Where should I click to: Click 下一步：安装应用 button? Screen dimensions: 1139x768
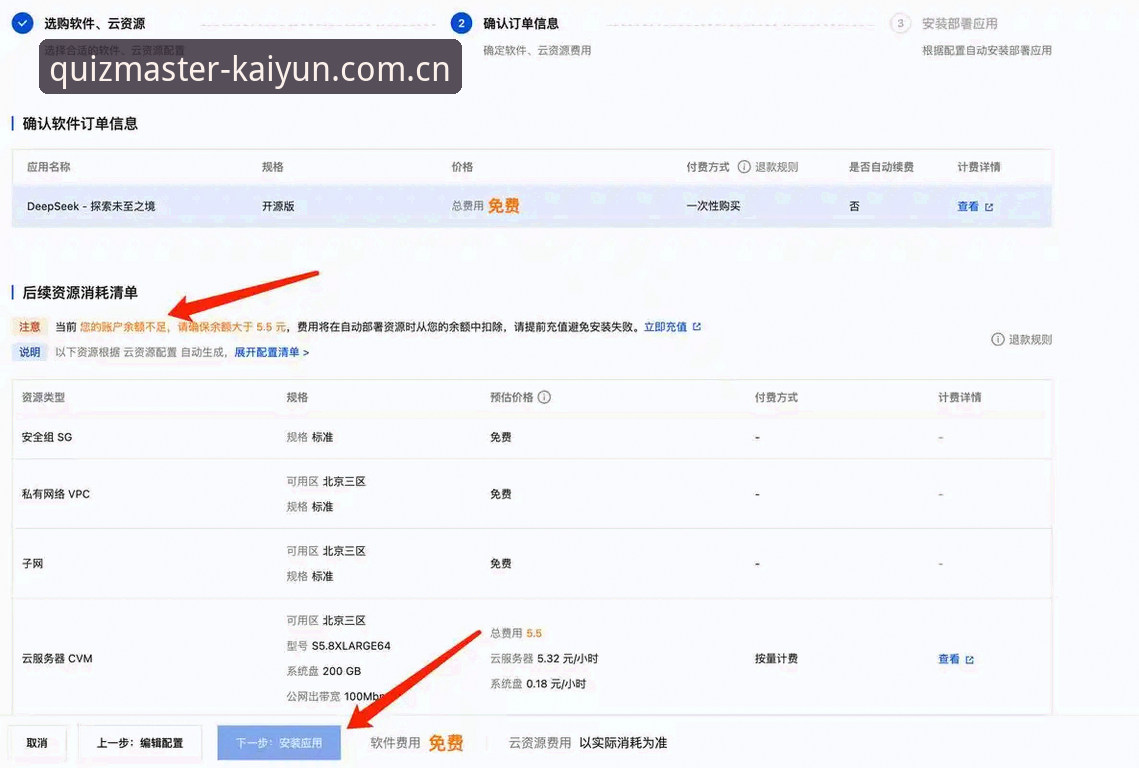coord(279,743)
